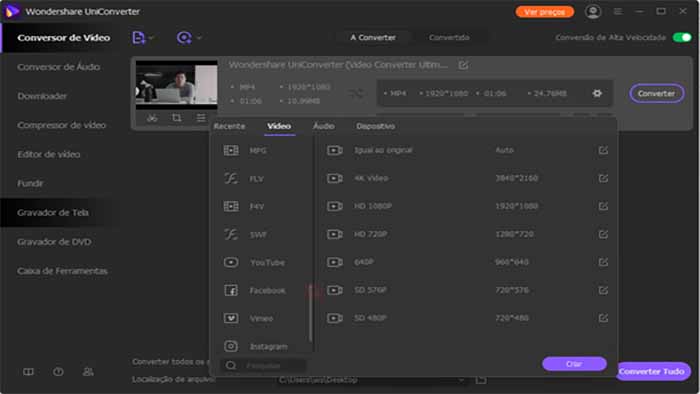
Task: Edit HD 720P preset icon
Action: 603,234
